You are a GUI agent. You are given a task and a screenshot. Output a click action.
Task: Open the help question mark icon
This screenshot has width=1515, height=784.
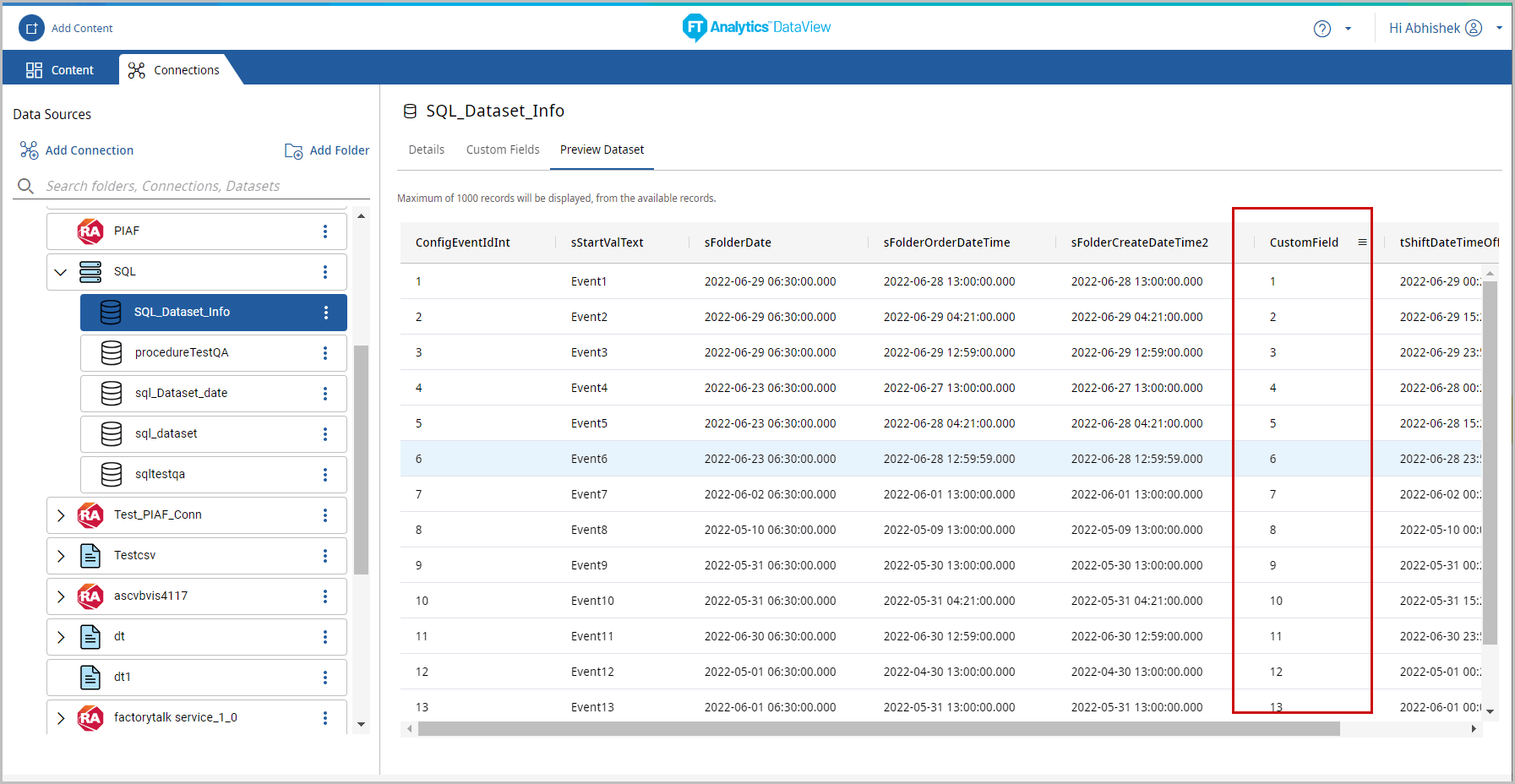(x=1322, y=29)
